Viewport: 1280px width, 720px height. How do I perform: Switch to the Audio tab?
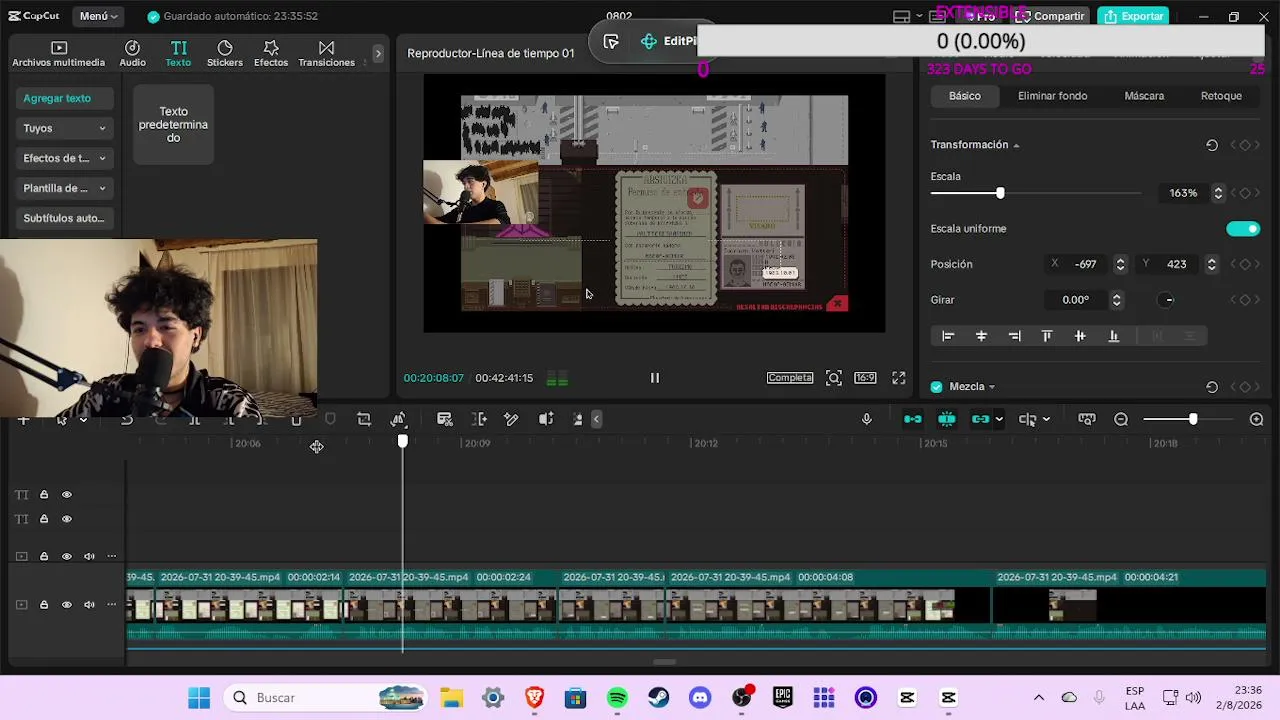coord(132,54)
